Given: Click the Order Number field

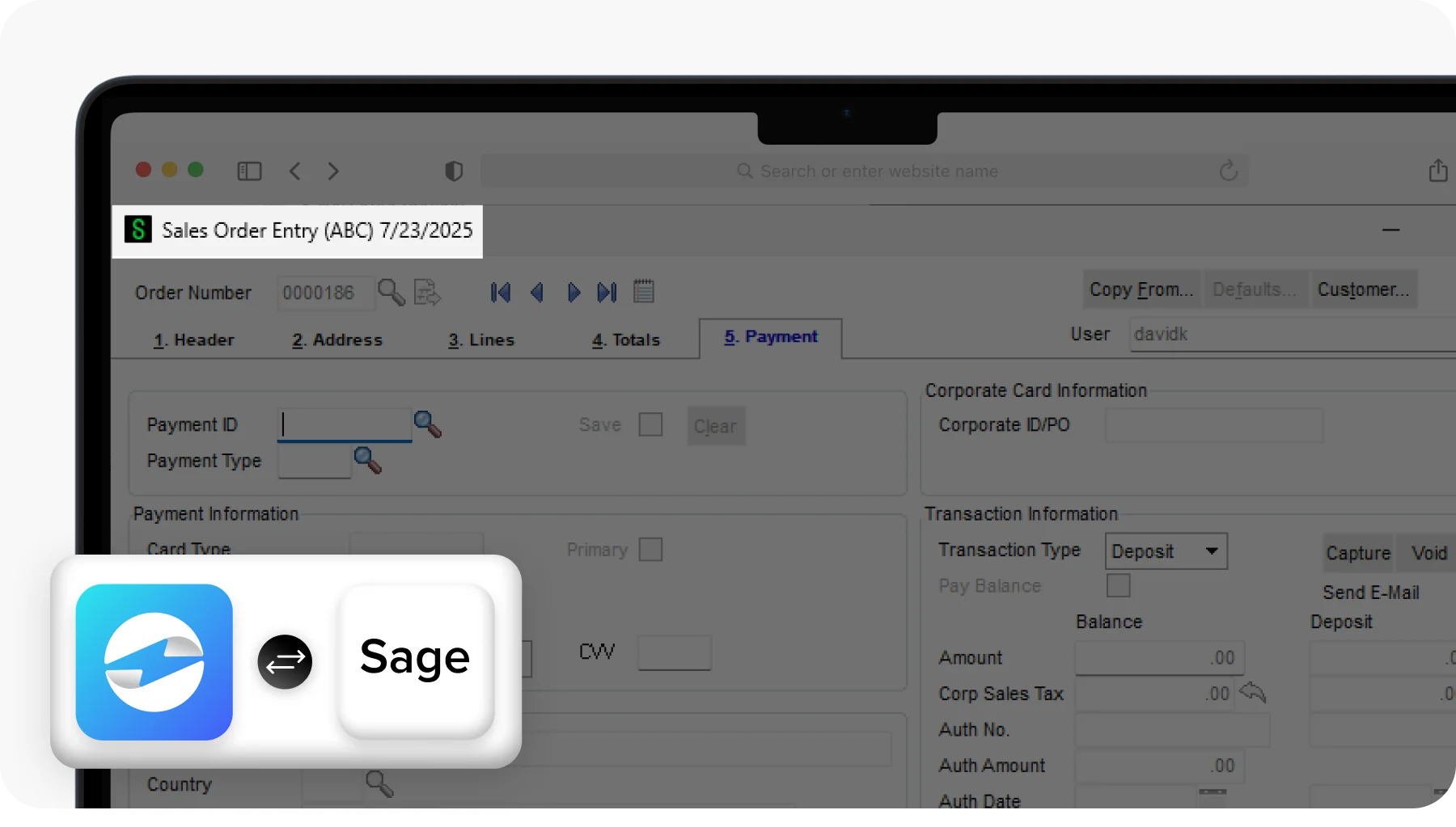Looking at the screenshot, I should (x=326, y=293).
